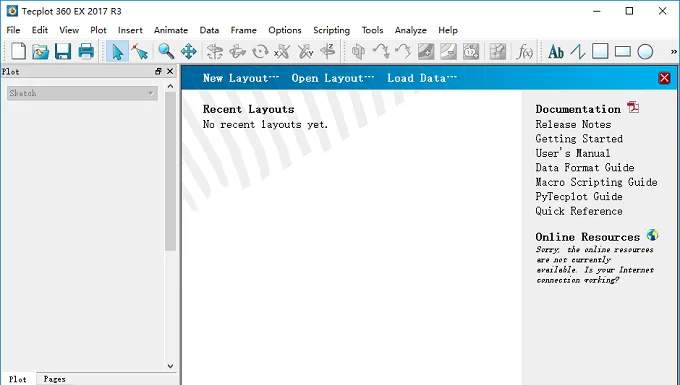Viewport: 680px width, 385px height.
Task: Click the globe icon beside Online Resources
Action: (652, 235)
